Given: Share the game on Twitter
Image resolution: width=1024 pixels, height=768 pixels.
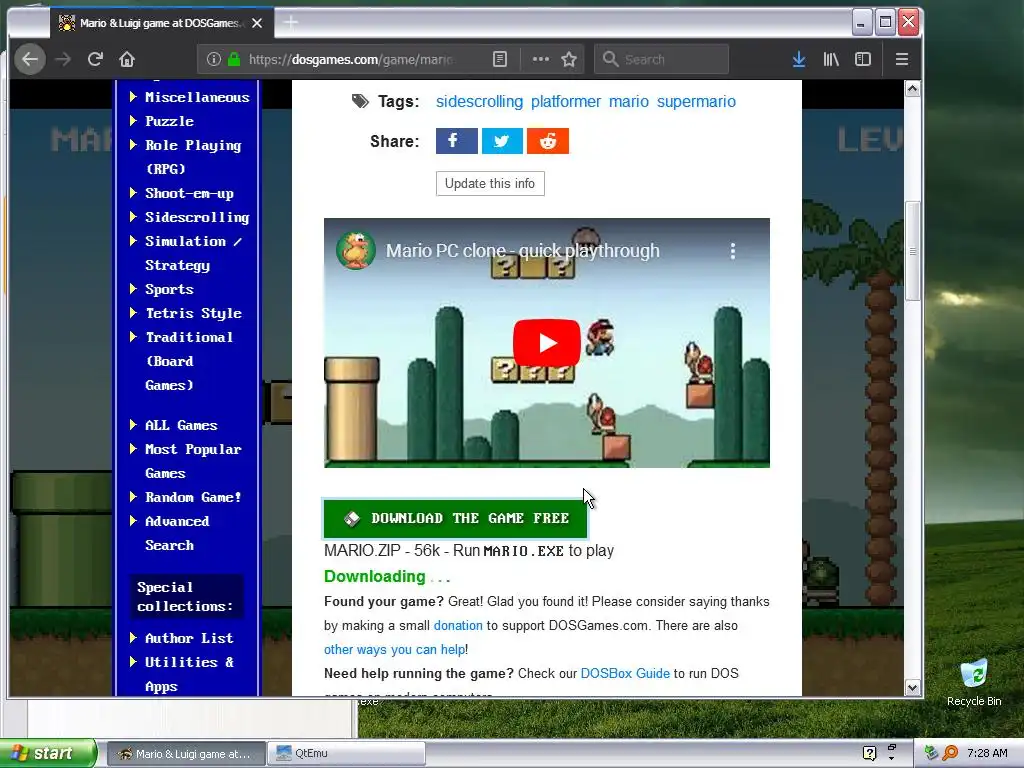Looking at the screenshot, I should pos(502,141).
